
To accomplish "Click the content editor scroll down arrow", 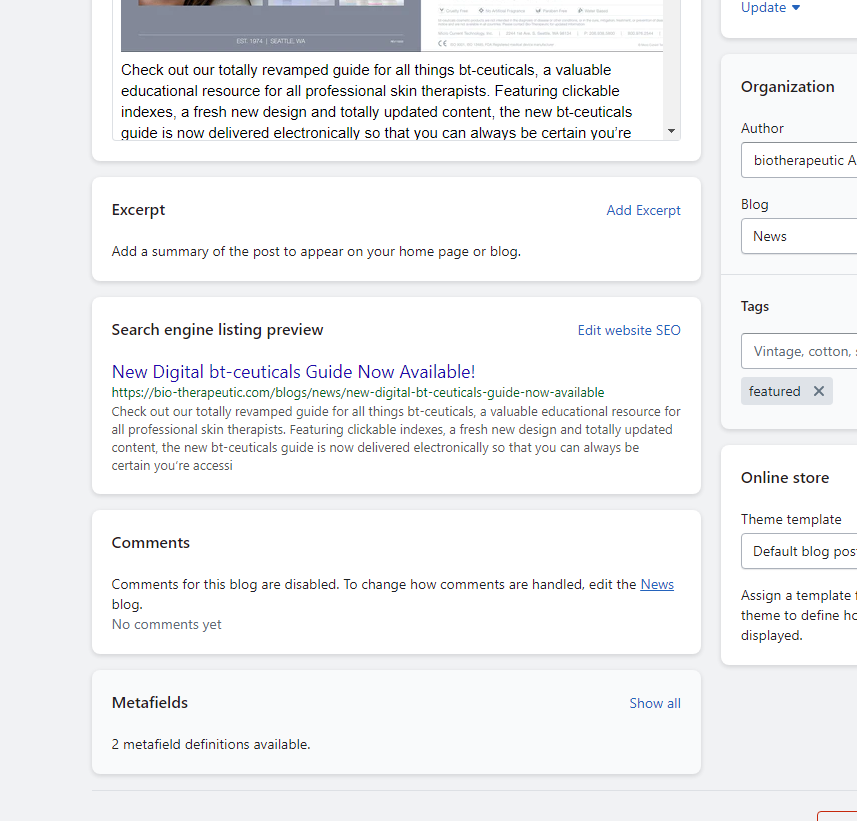I will (x=672, y=131).
